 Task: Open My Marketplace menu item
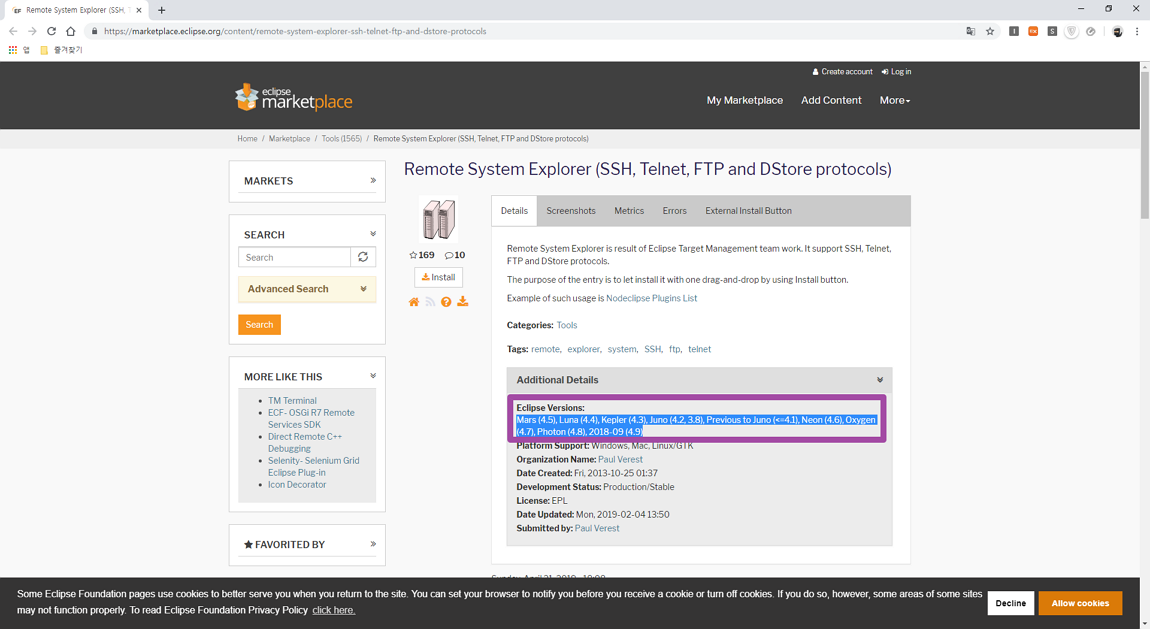coord(744,100)
